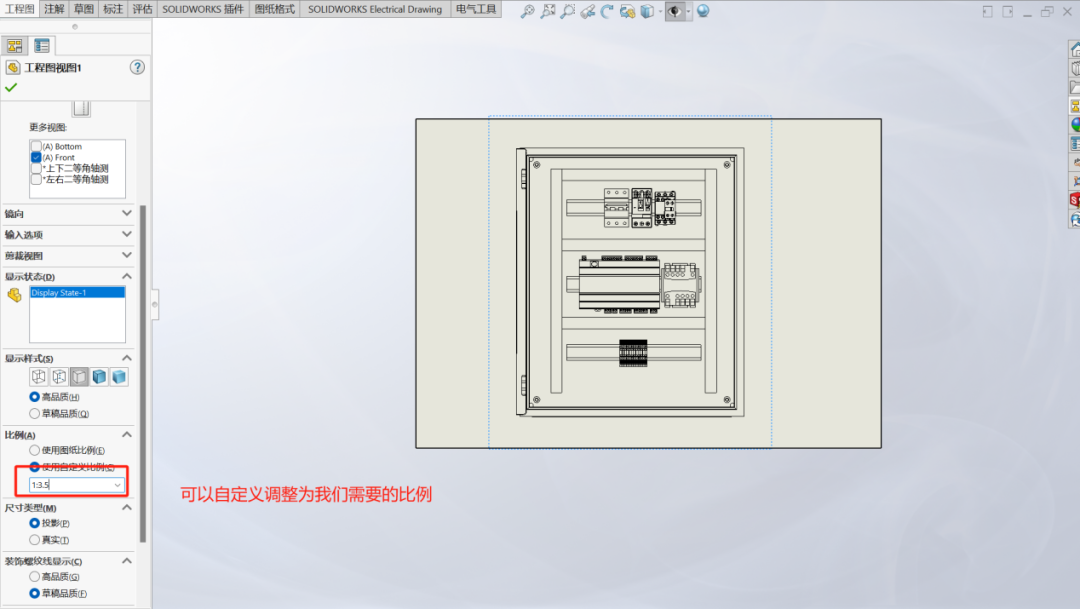Click the hide/show items eye icon in toolbar
The height and width of the screenshot is (609, 1080).
pyautogui.click(x=674, y=11)
